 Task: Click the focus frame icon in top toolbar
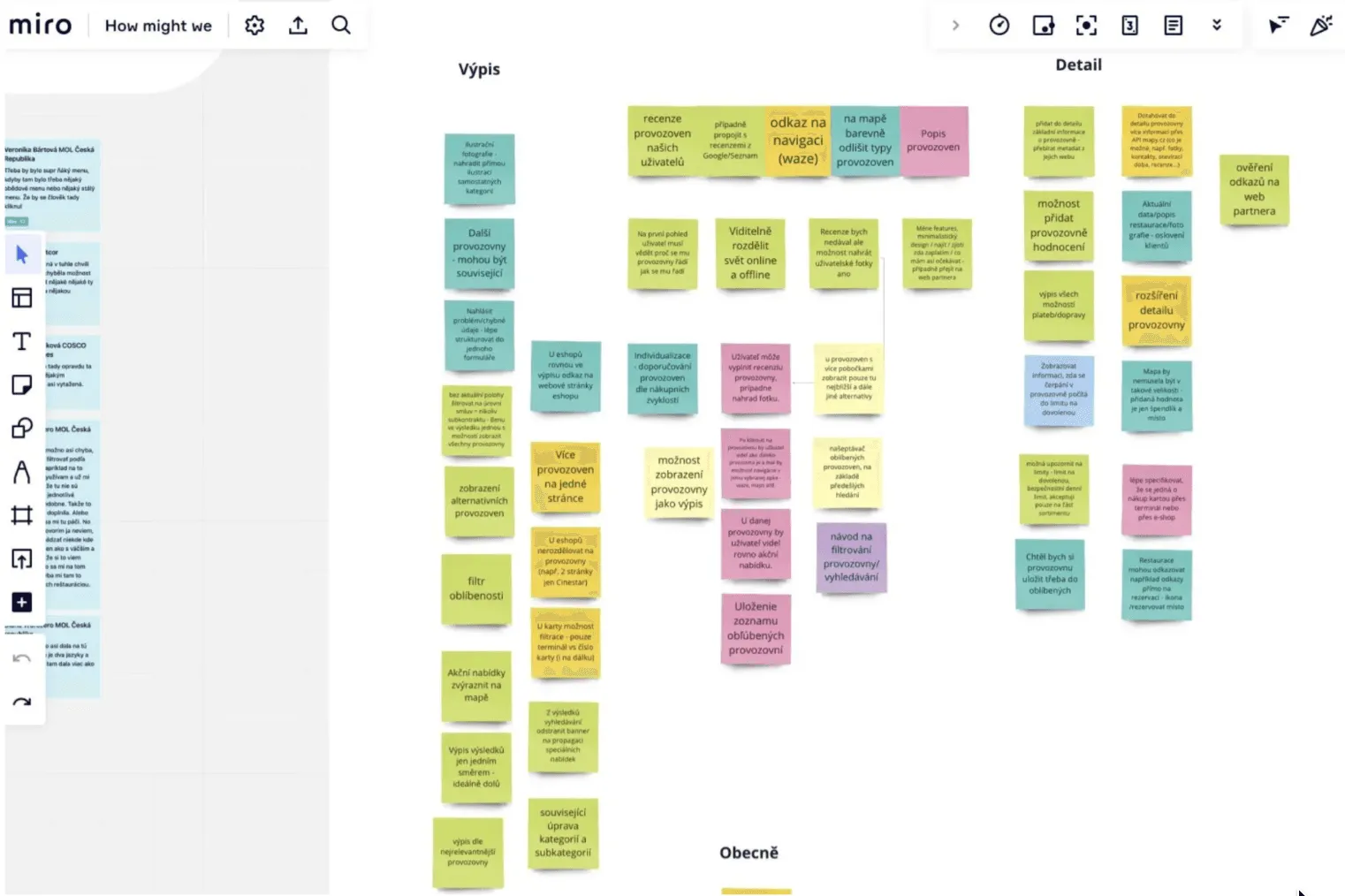tap(1086, 26)
